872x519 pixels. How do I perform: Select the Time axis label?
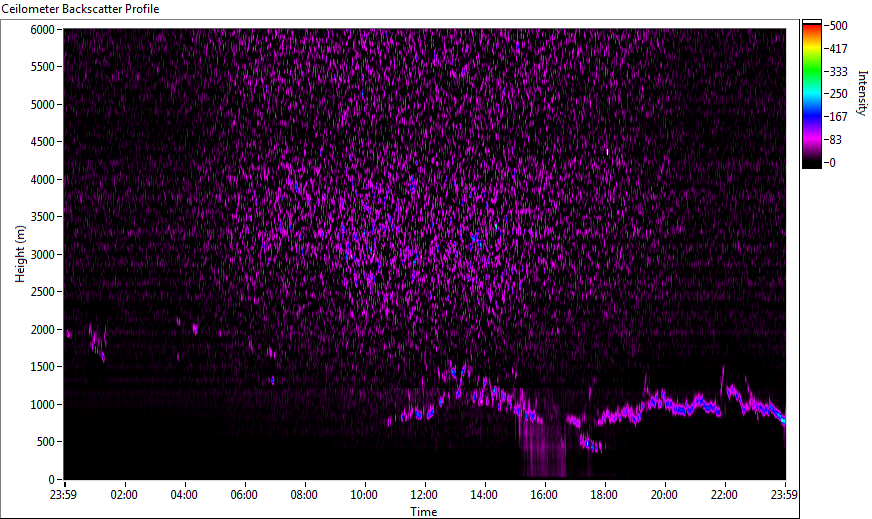424,512
